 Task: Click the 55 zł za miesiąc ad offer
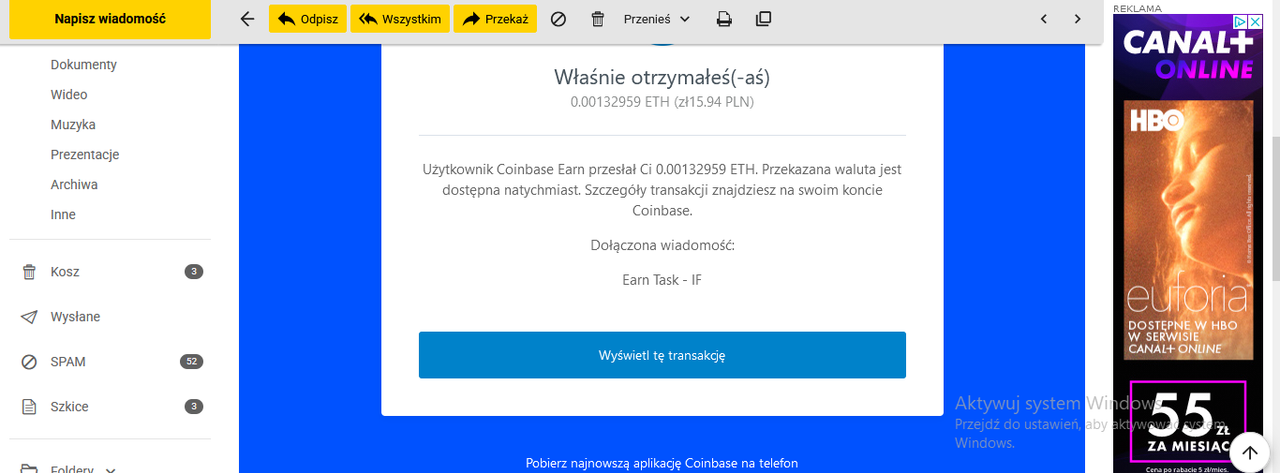tap(1188, 420)
